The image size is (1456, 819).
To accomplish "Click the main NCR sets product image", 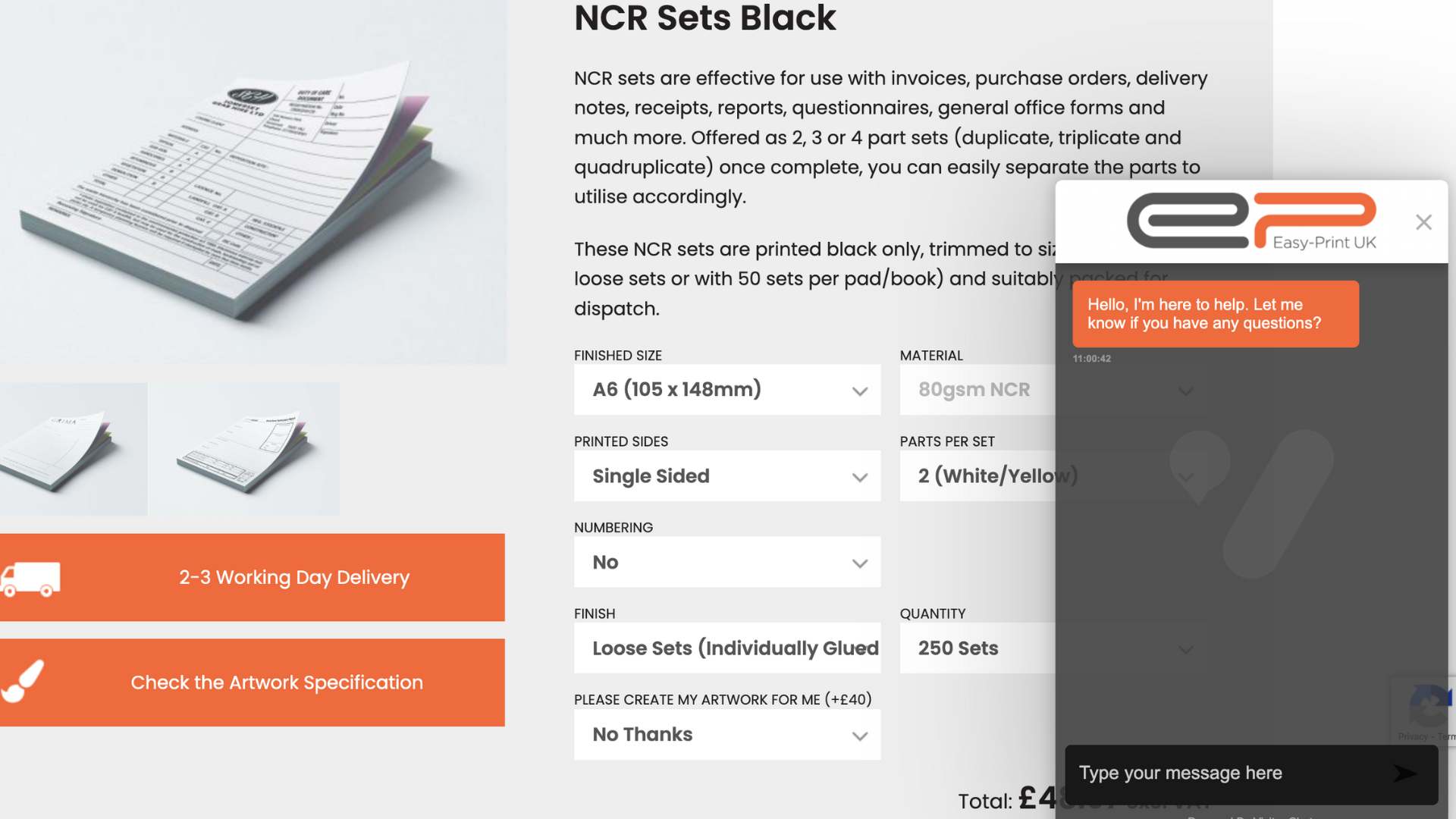I will click(x=253, y=182).
